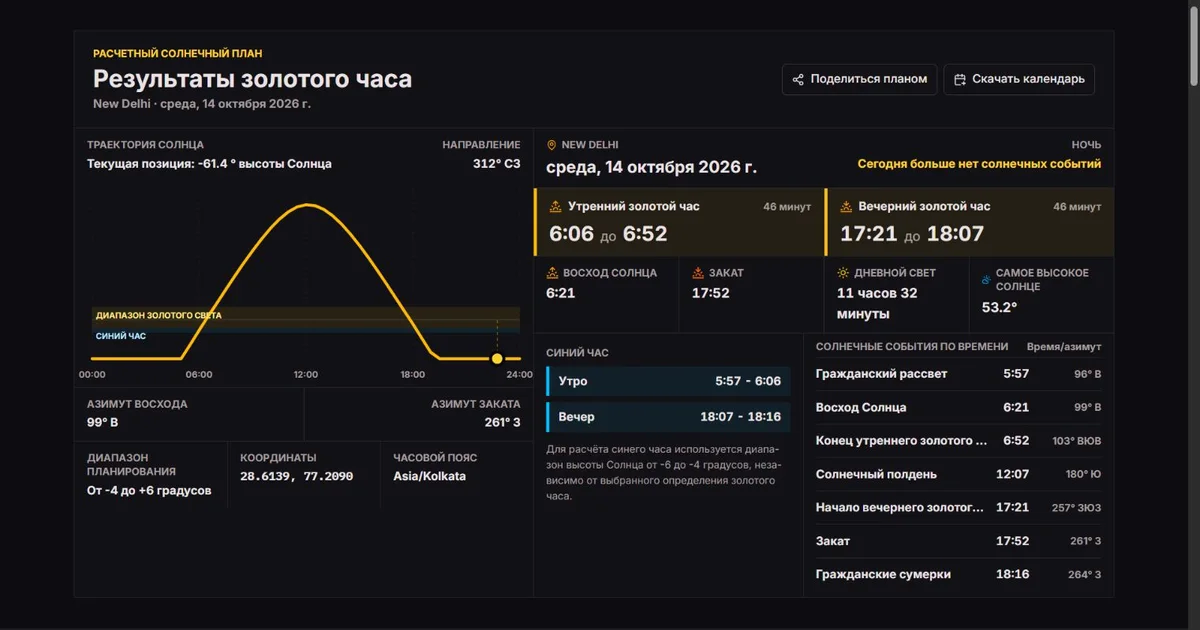The height and width of the screenshot is (630, 1200).
Task: Click the icon next to ВОСХОД СОЛНЦА
Action: click(x=552, y=272)
